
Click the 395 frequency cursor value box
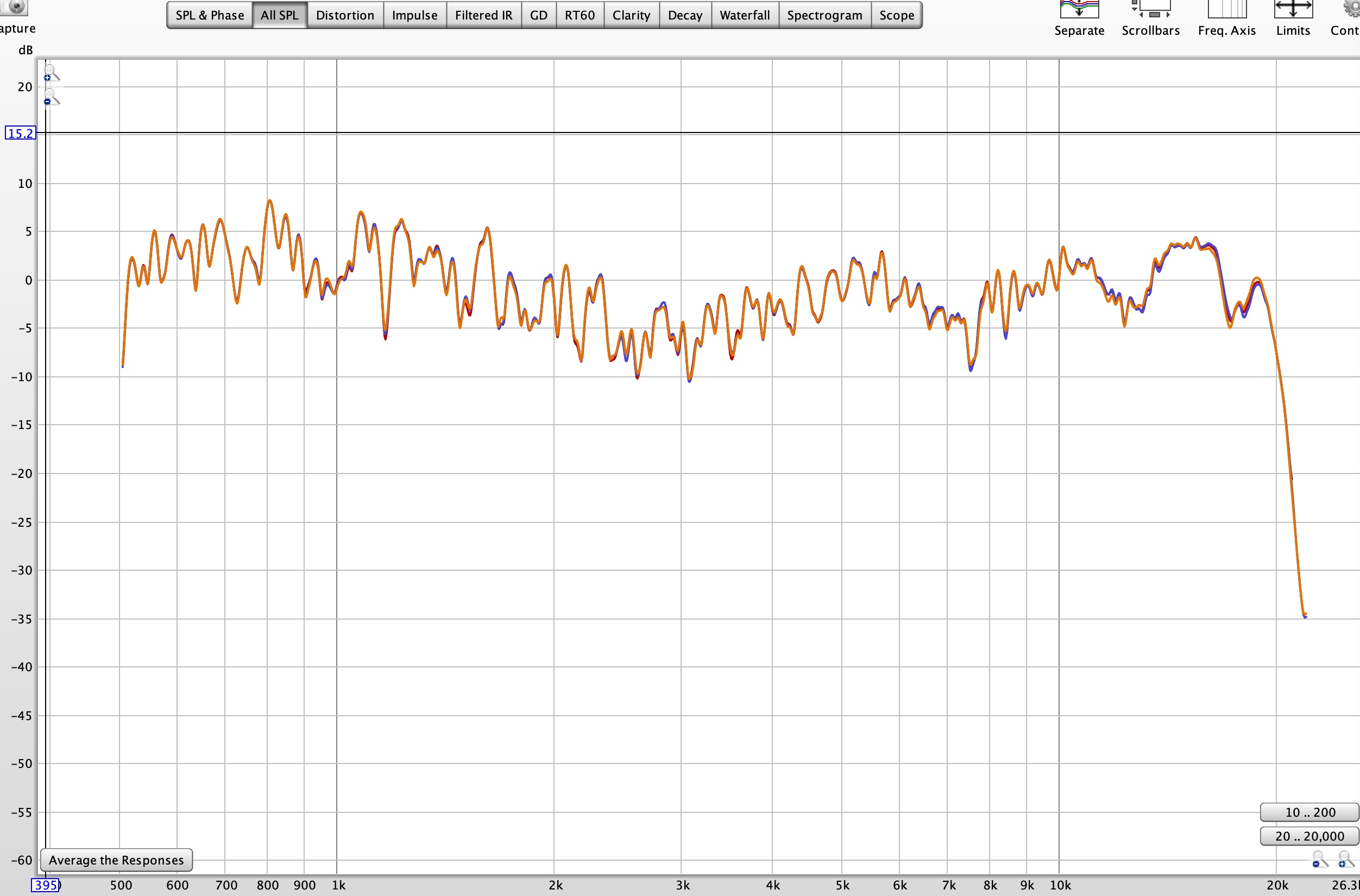(x=45, y=885)
